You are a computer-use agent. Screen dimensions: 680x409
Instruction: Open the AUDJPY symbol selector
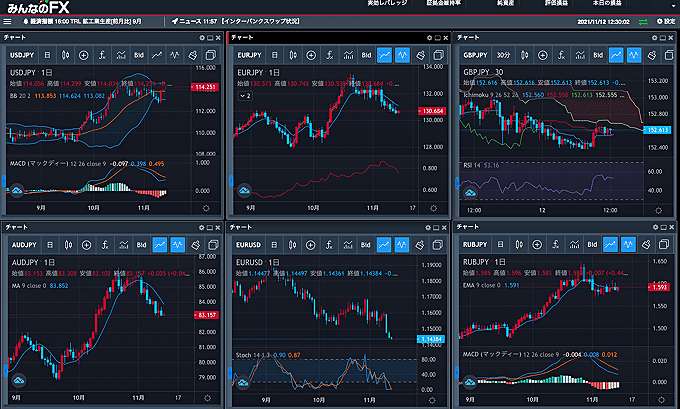pyautogui.click(x=24, y=245)
